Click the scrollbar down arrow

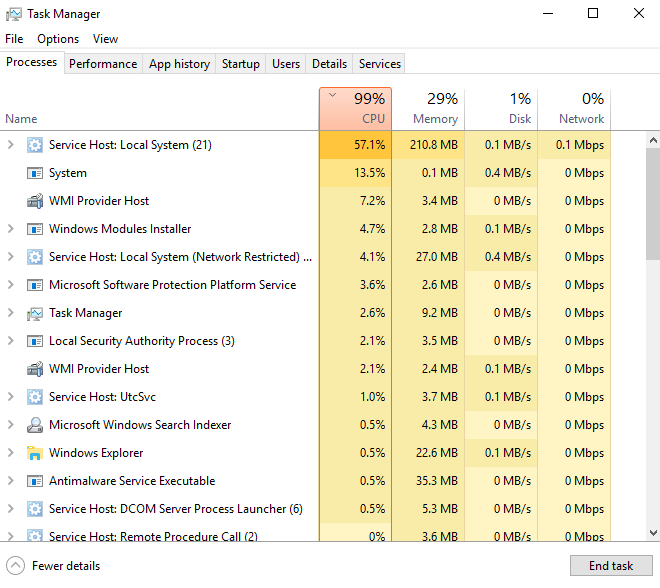(653, 533)
